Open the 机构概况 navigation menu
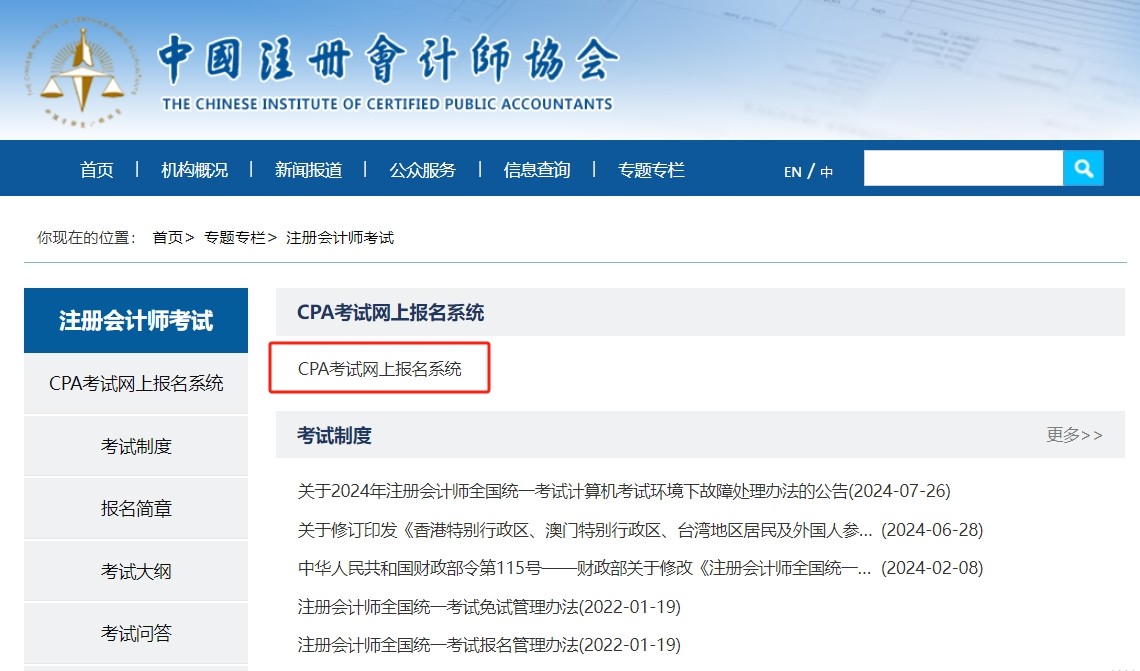The height and width of the screenshot is (671, 1140). coord(195,170)
